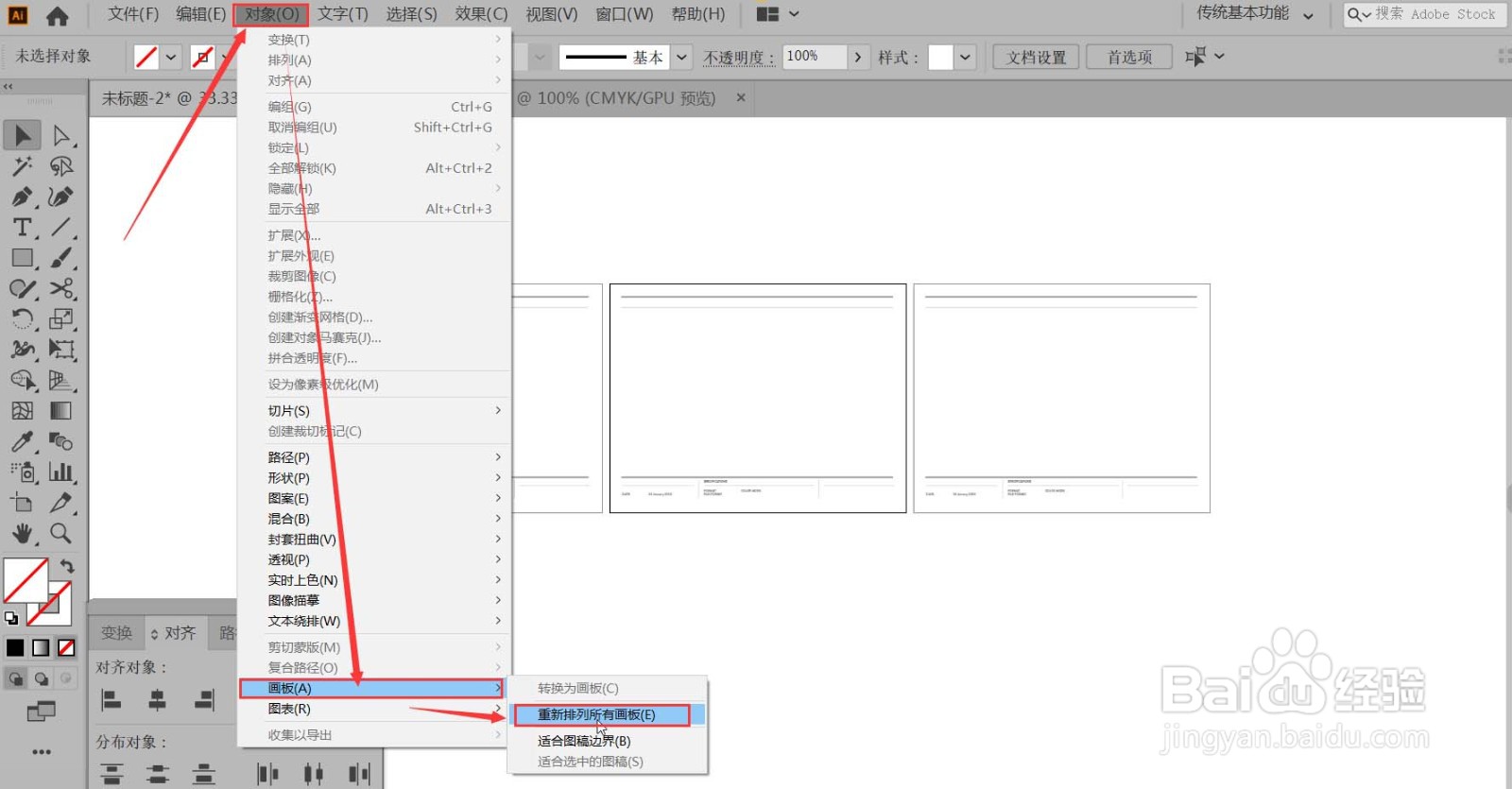Click default fill and stroke icon
Image resolution: width=1512 pixels, height=789 pixels.
[x=11, y=618]
